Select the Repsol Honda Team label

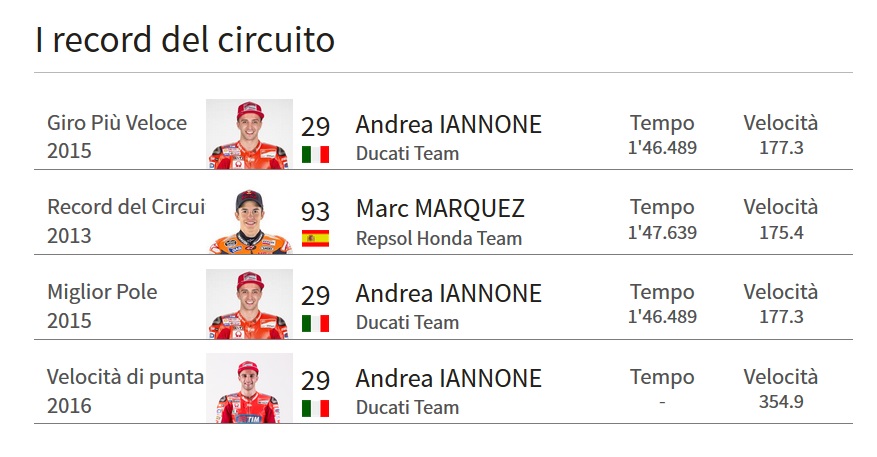tap(439, 239)
